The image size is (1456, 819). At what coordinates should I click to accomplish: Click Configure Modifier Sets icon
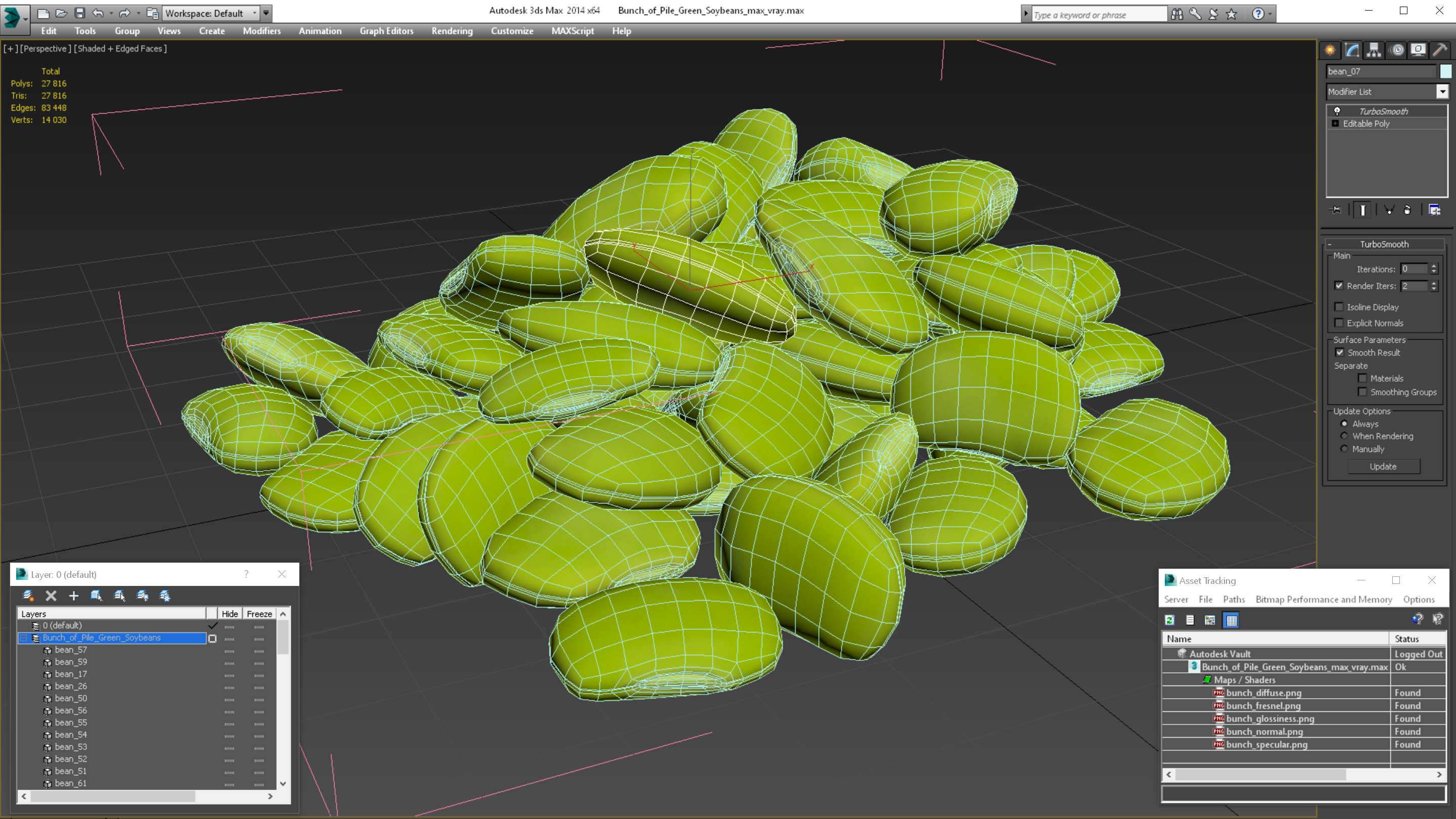point(1435,210)
